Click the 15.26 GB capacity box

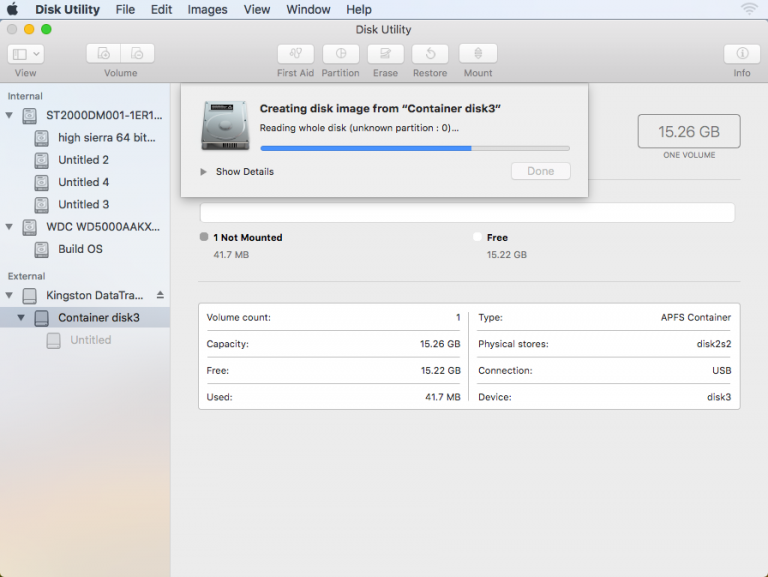tap(689, 131)
